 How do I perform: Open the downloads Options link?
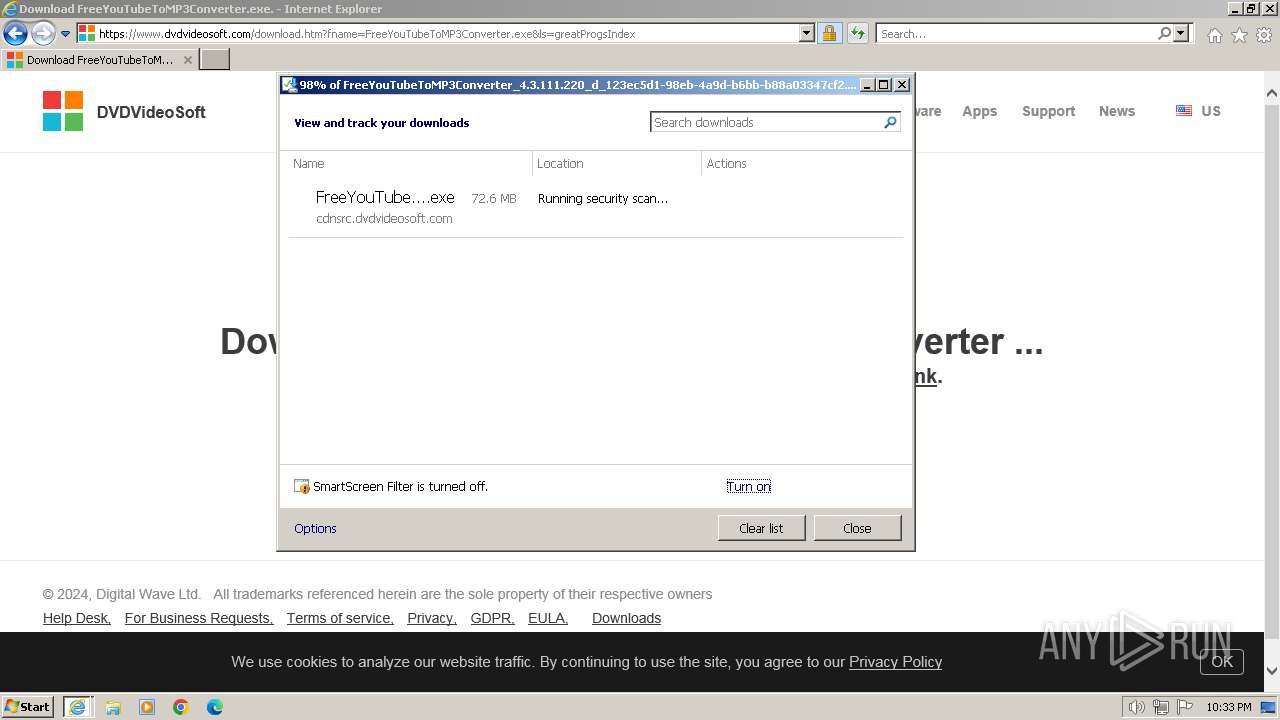coord(315,528)
